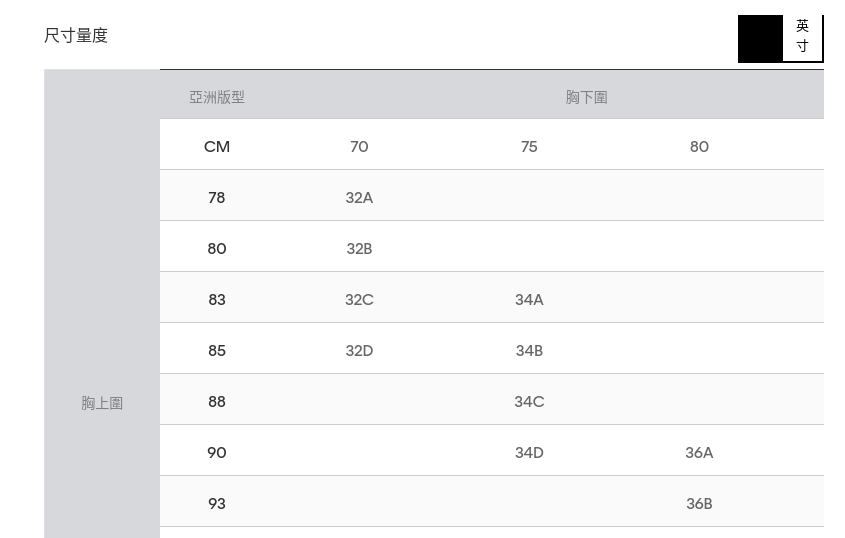Viewport: 845px width, 538px height.
Task: Select the 亞洲版型 header cell
Action: pos(217,97)
